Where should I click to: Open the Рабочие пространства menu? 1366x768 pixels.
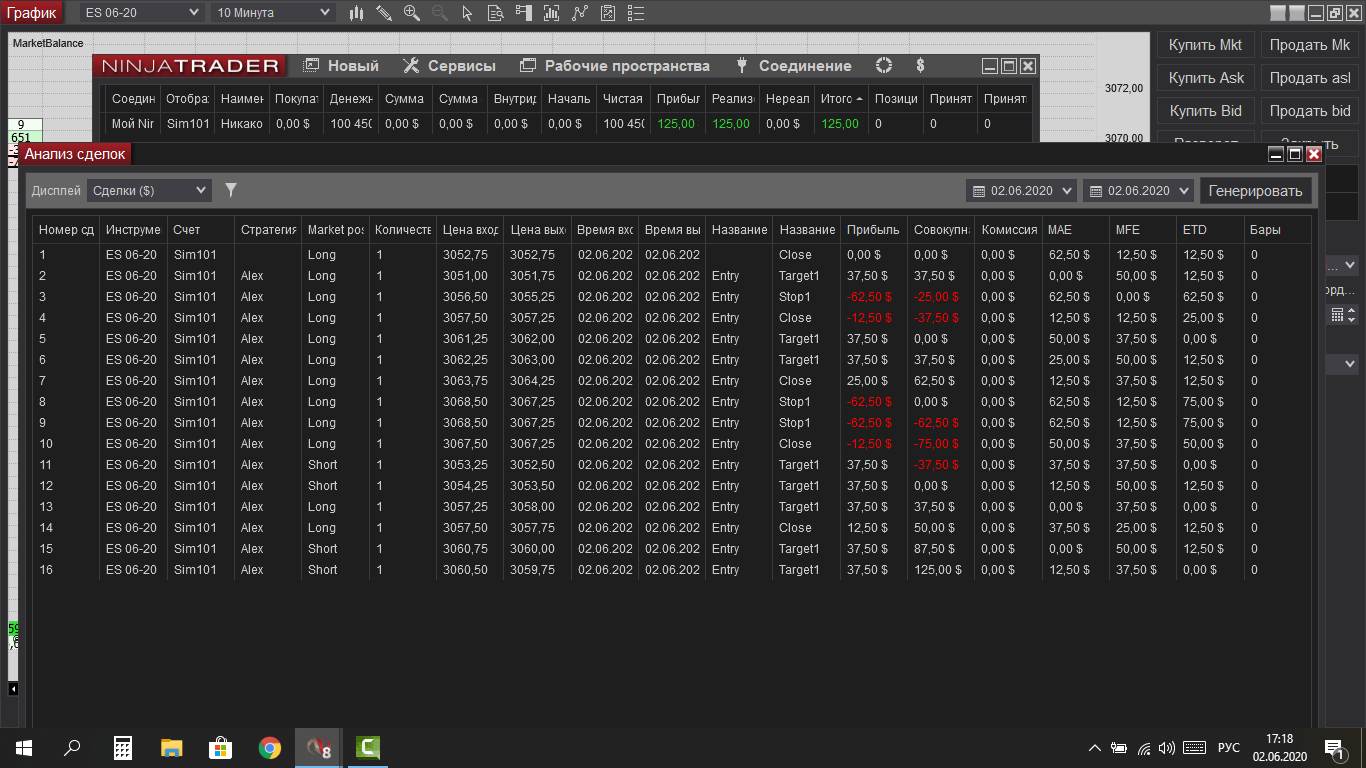[x=615, y=66]
